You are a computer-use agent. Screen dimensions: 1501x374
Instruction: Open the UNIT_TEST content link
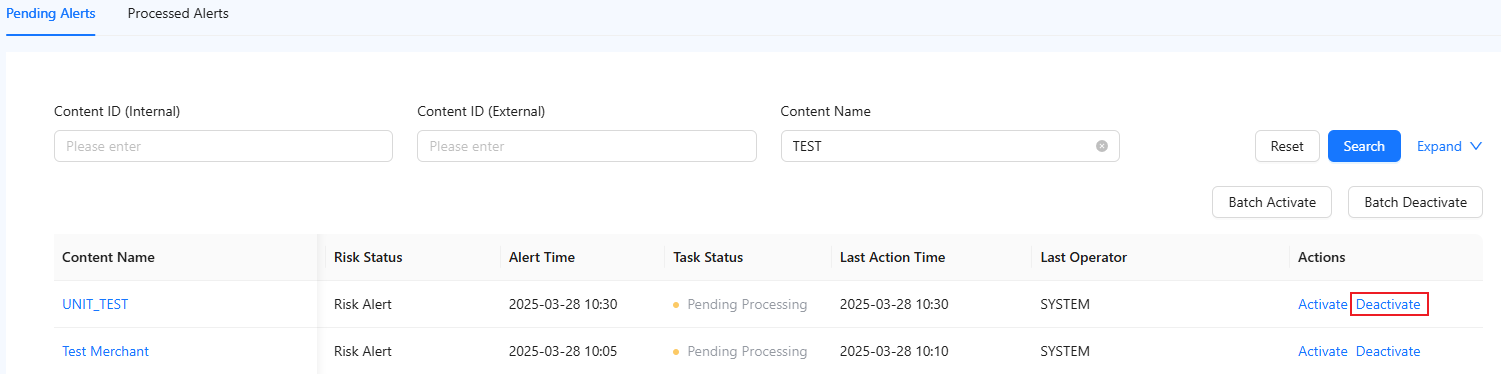click(x=95, y=304)
